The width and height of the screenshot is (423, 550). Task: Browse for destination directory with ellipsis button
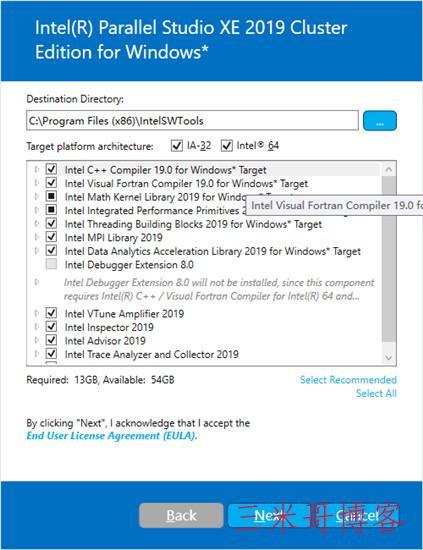click(x=380, y=121)
